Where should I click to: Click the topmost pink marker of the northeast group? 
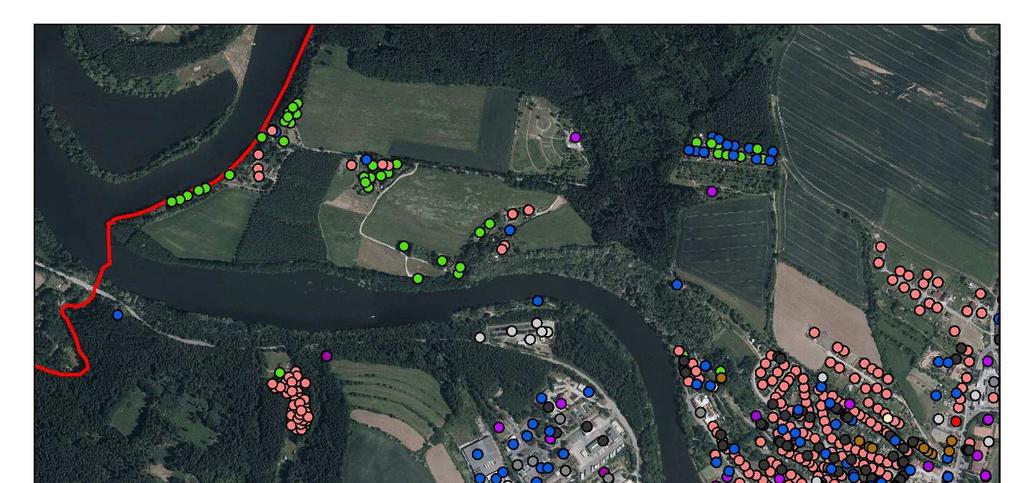(881, 247)
